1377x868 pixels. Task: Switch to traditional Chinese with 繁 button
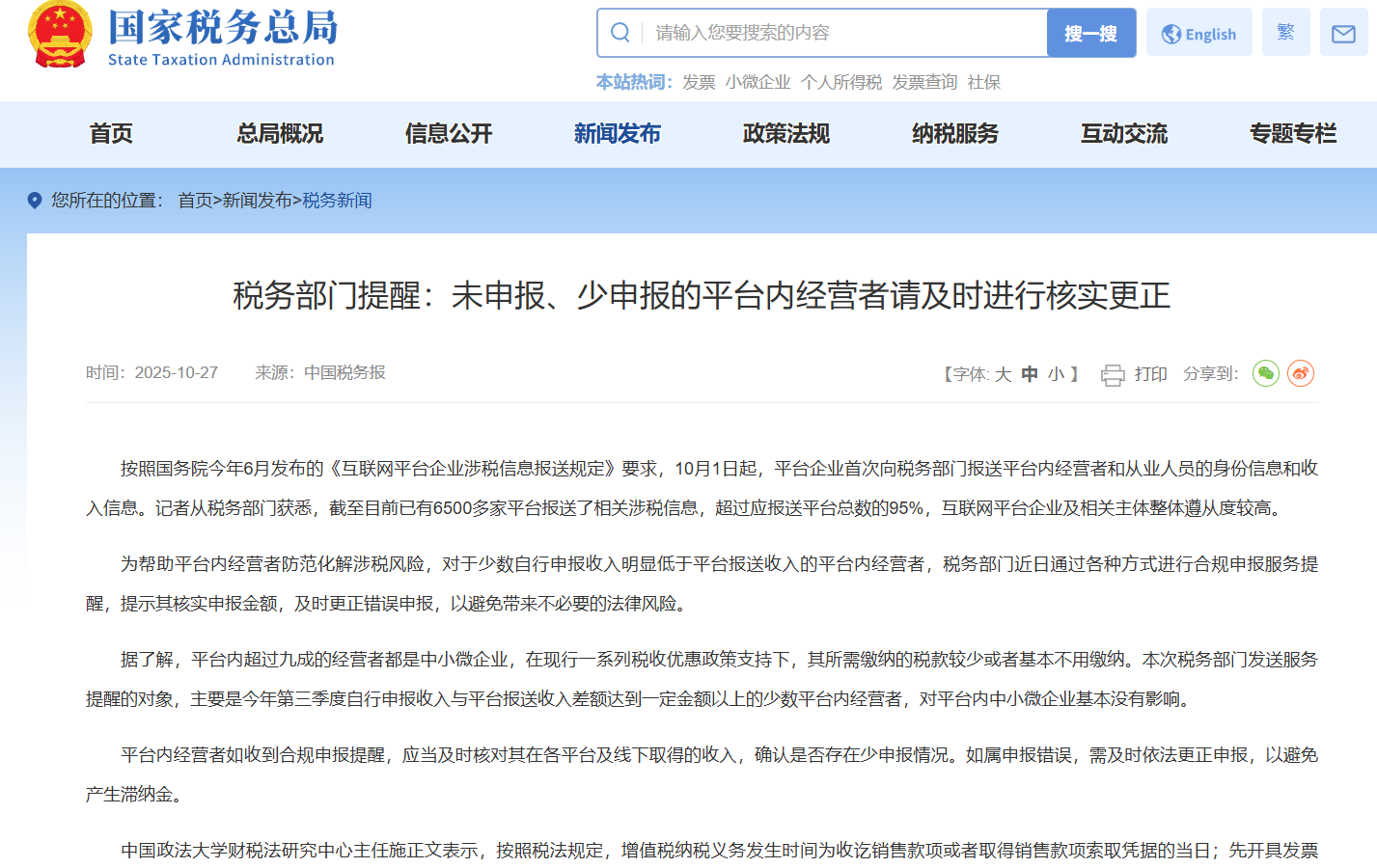pyautogui.click(x=1285, y=33)
